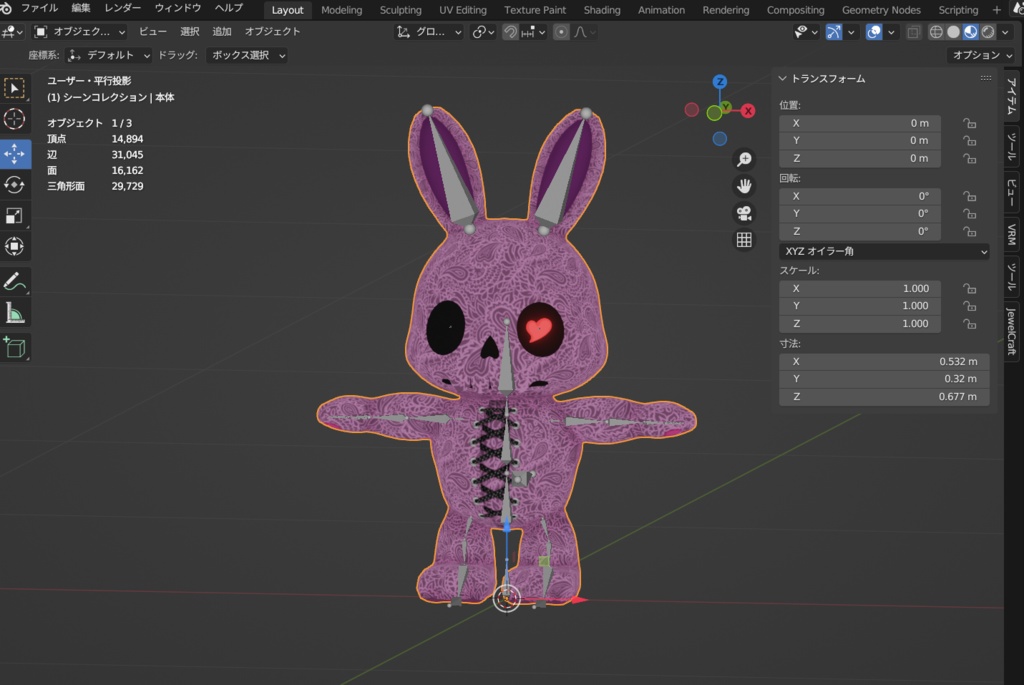1024x685 pixels.
Task: Select the Move tool in the toolbar
Action: [15, 154]
